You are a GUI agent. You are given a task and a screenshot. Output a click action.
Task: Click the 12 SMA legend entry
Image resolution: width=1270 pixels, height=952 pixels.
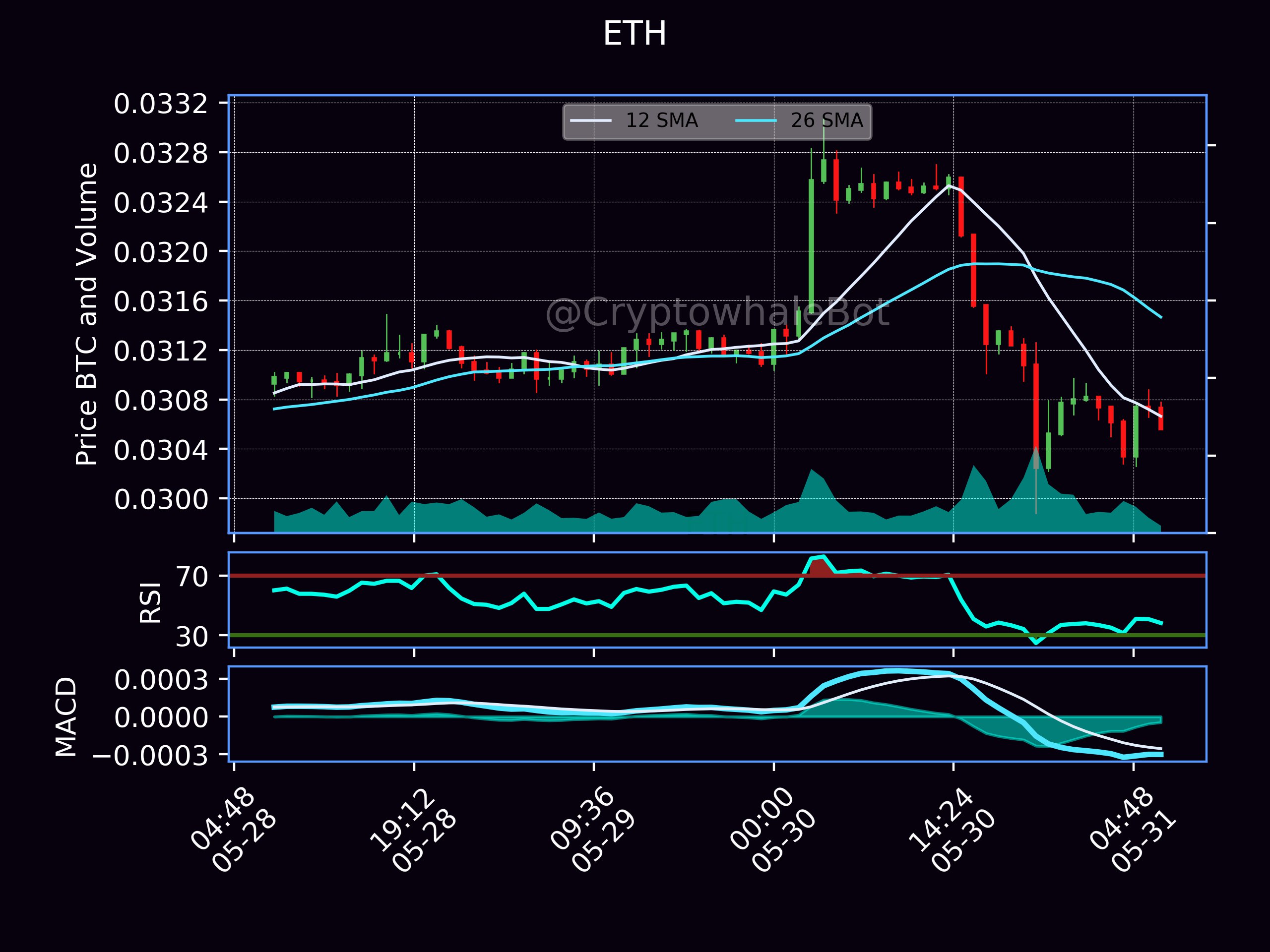pos(634,120)
